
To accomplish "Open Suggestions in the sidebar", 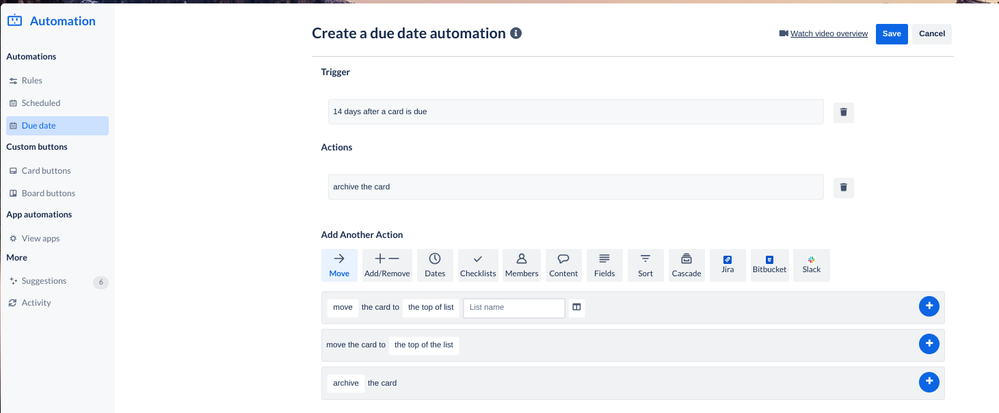I will pos(43,280).
